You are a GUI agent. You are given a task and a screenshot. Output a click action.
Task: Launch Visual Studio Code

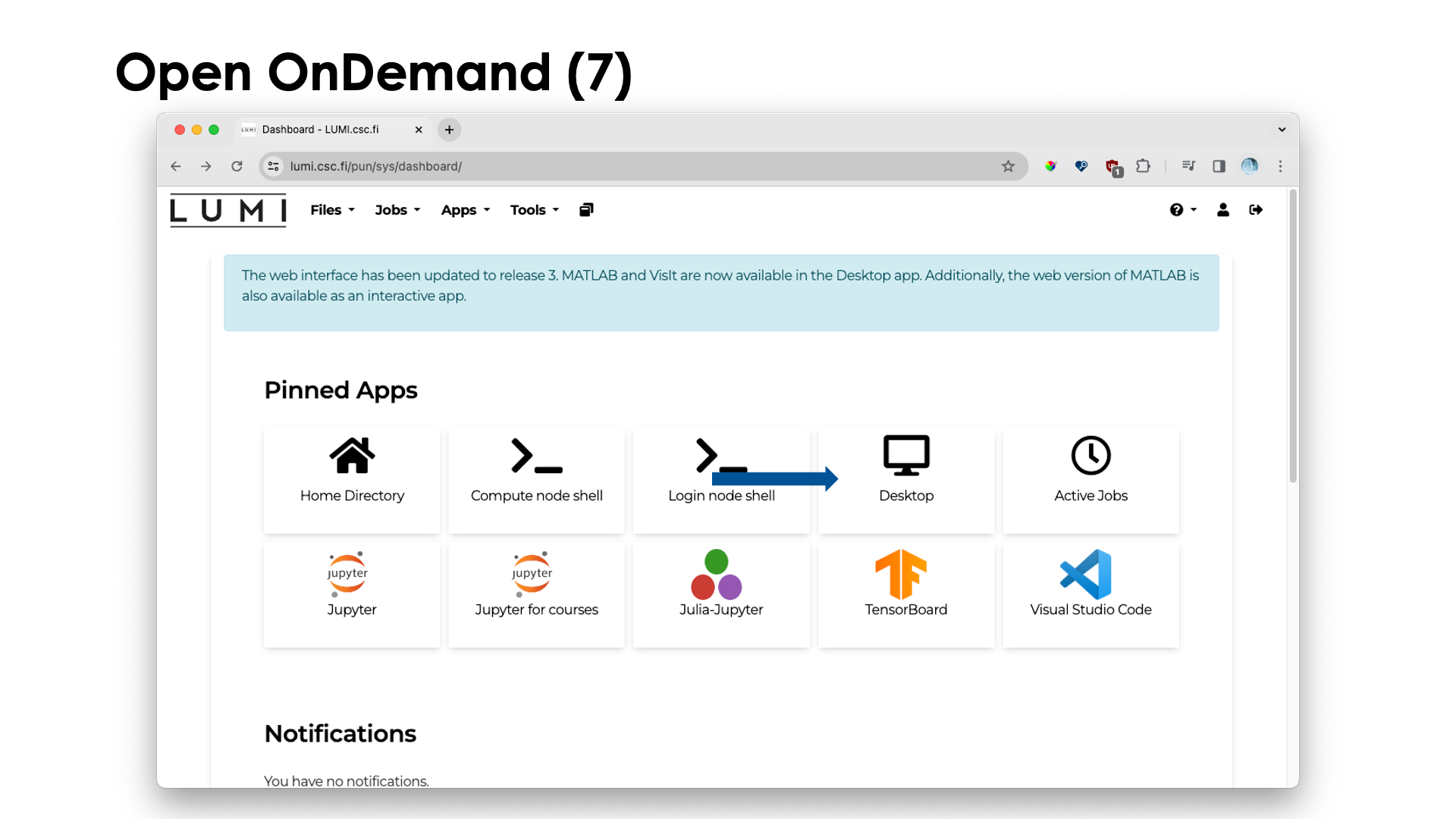(x=1090, y=591)
